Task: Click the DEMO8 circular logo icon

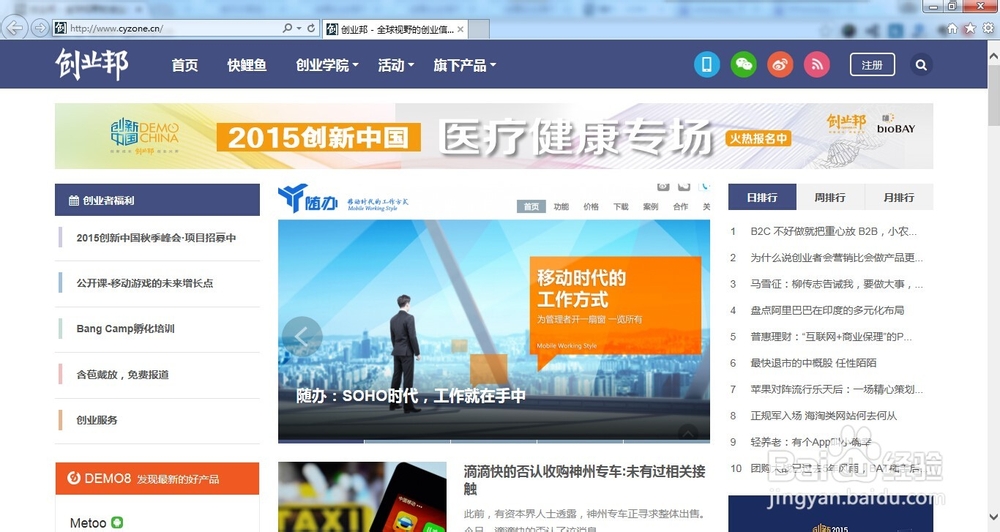Action: click(x=74, y=478)
